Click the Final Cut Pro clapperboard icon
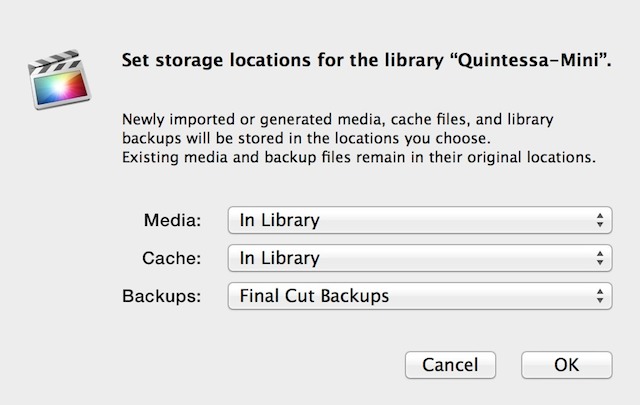The width and height of the screenshot is (640, 405). [x=59, y=80]
